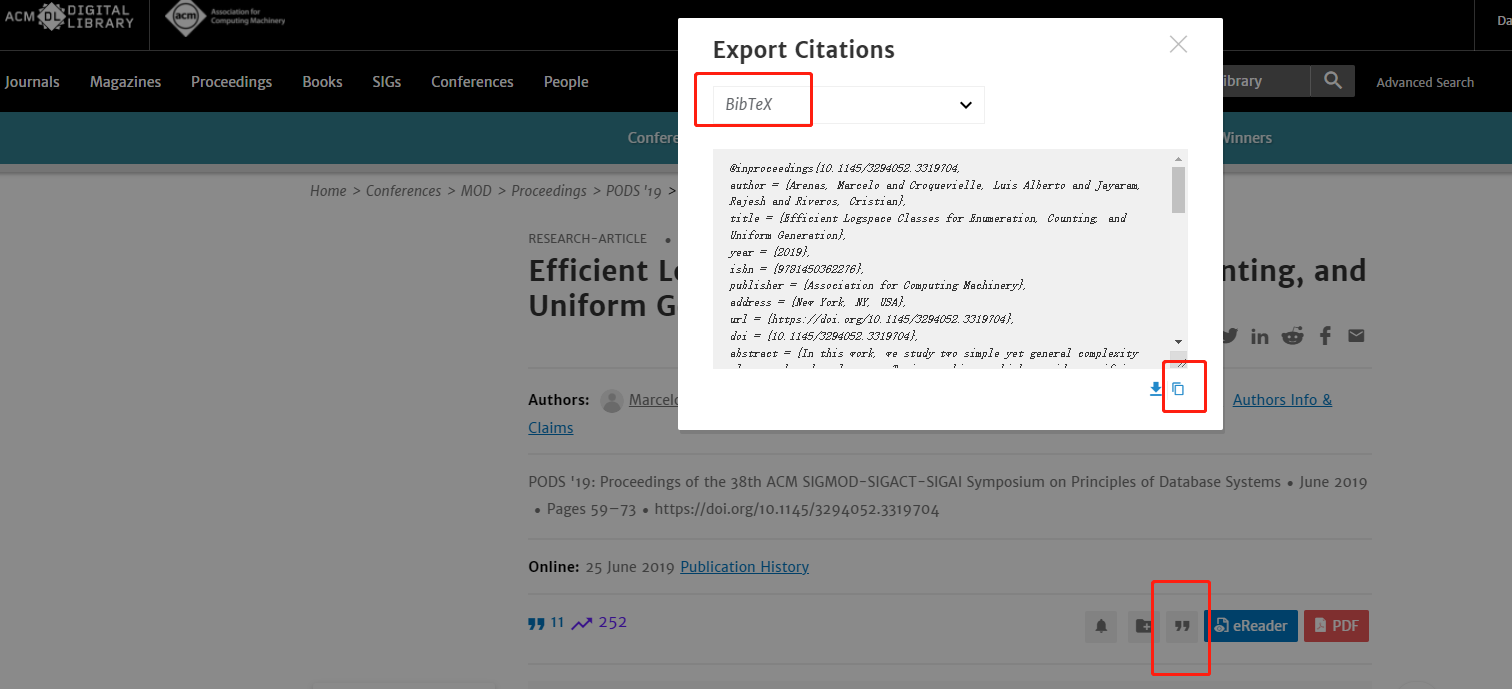
Task: Expand the BibTeX selector in Export Citations
Action: click(x=753, y=100)
